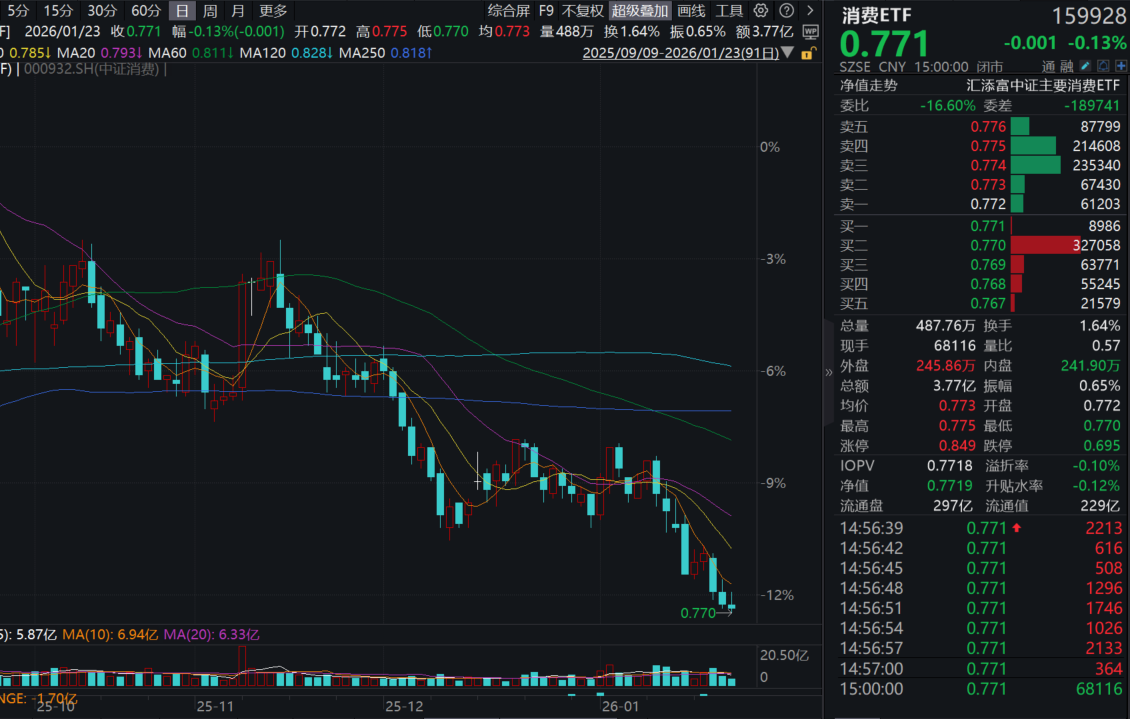Click the pencil note icon
Screen dimensions: 1130x719
[x=1082, y=64]
